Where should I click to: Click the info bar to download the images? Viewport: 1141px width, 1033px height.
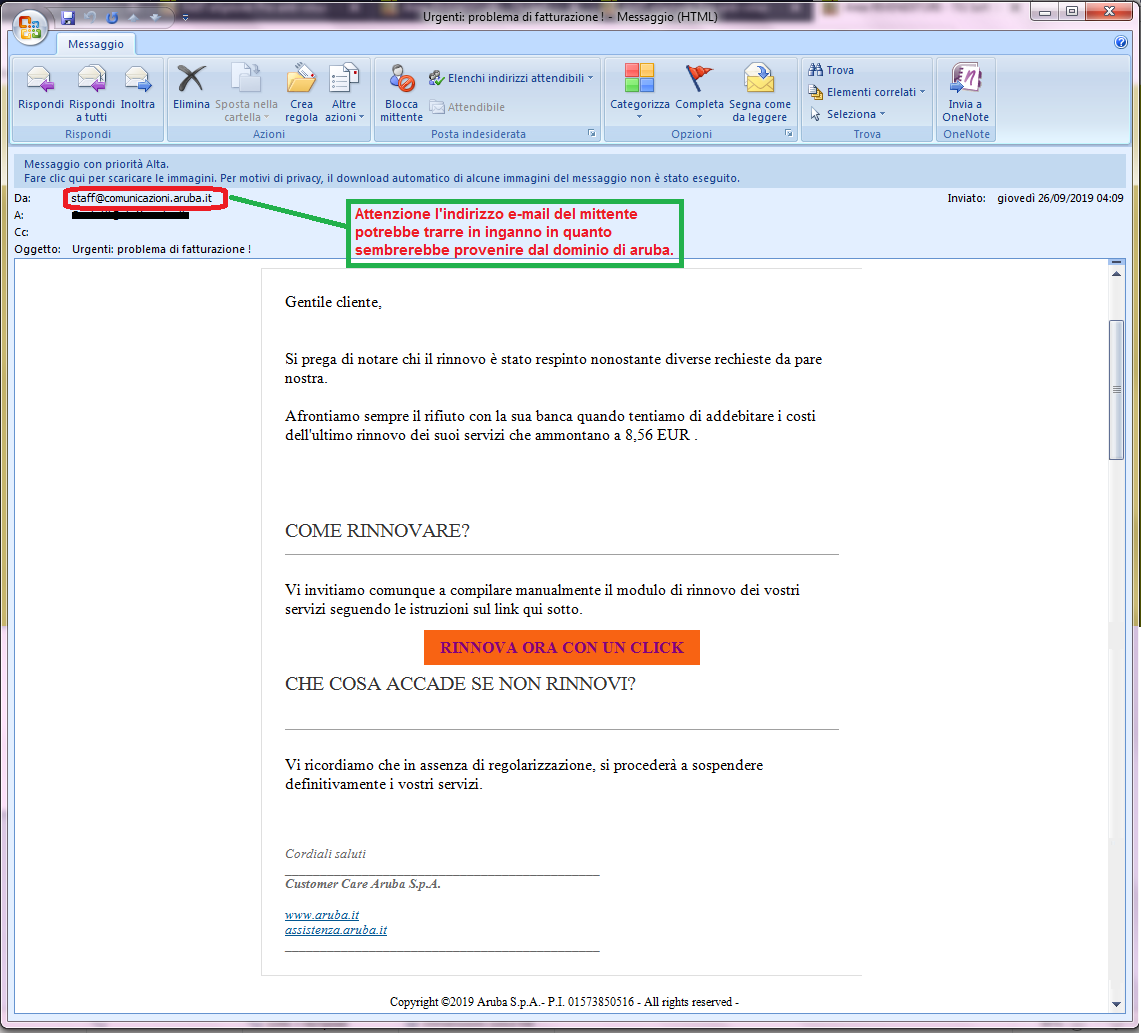coord(382,178)
